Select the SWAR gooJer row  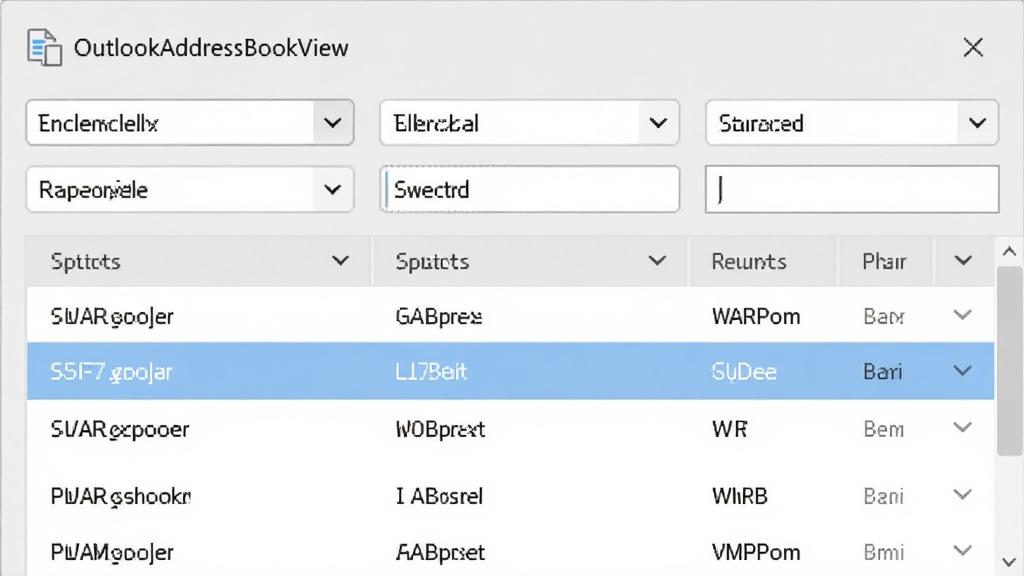[x=510, y=316]
